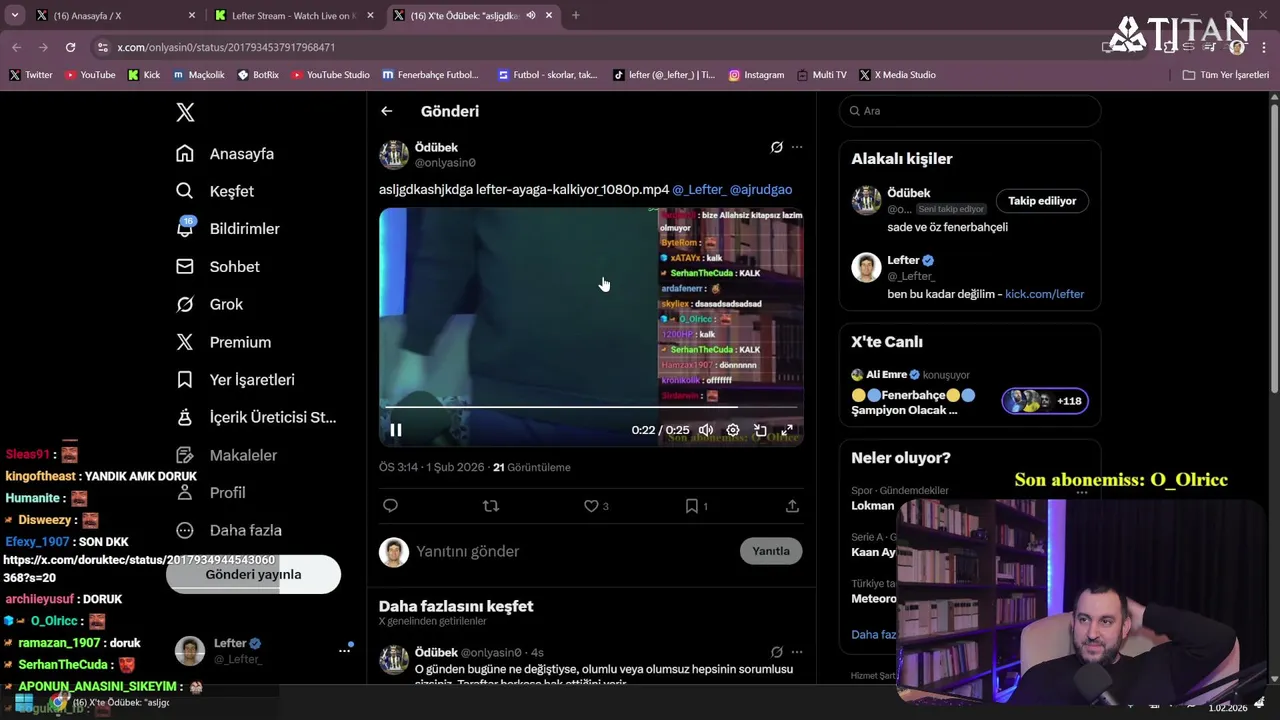Open Instagram bookmark
Image resolution: width=1280 pixels, height=720 pixels.
click(756, 75)
